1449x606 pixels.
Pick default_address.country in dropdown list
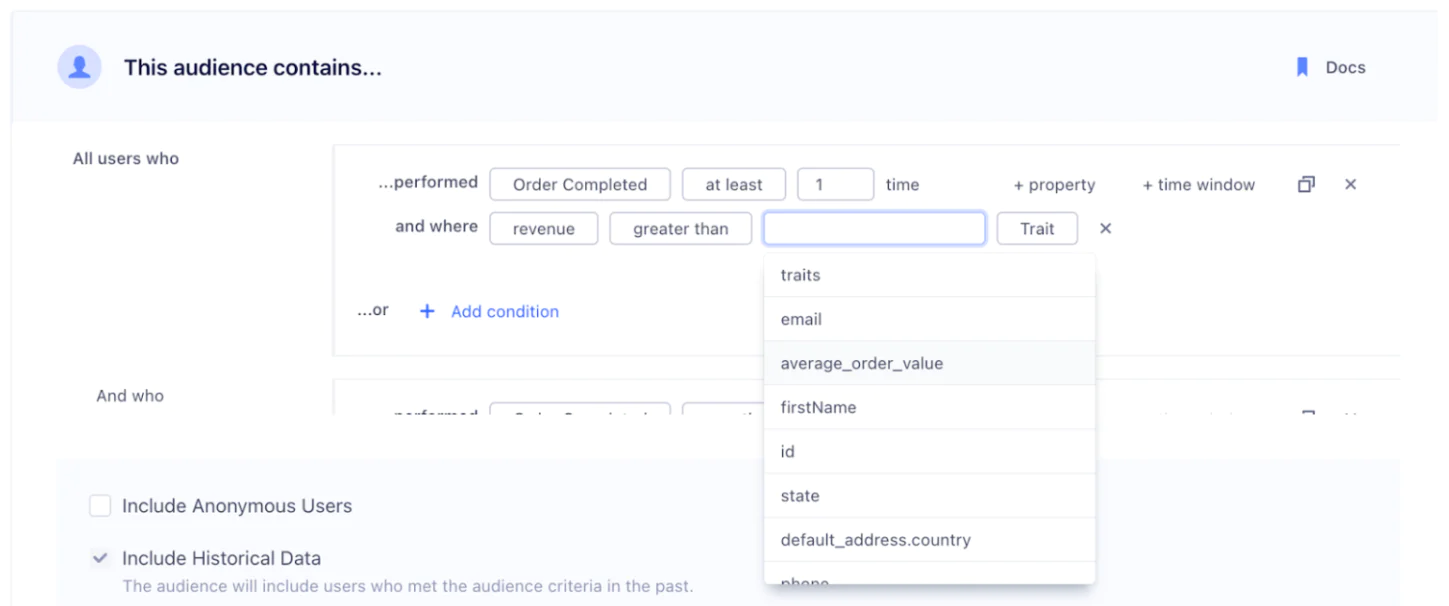(875, 540)
